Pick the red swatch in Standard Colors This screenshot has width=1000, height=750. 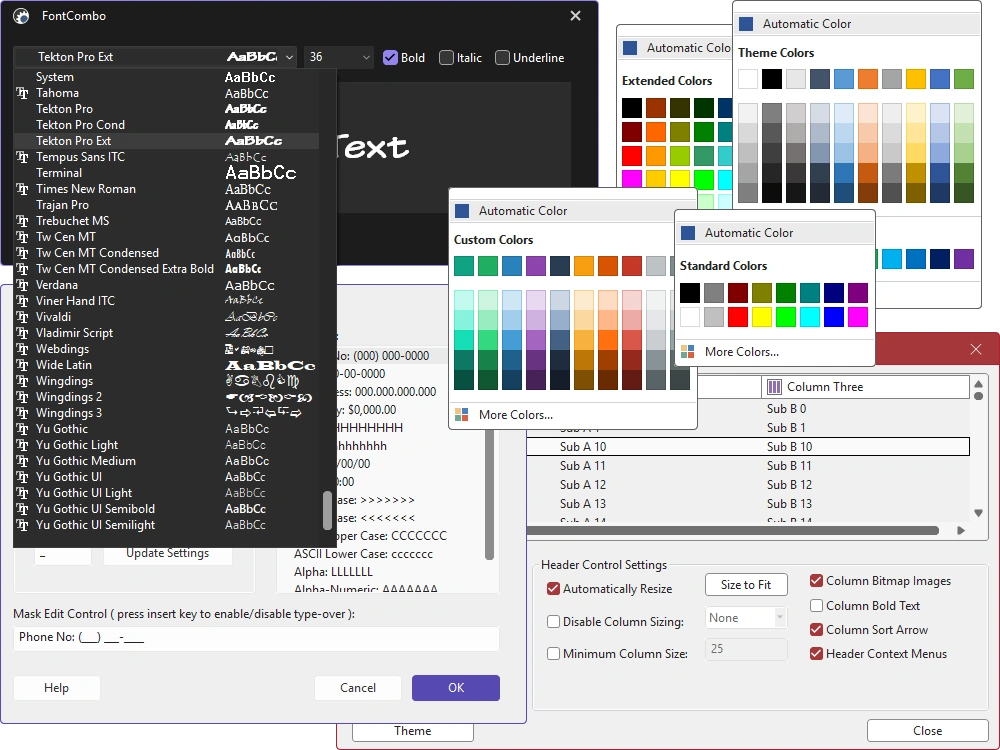pyautogui.click(x=738, y=317)
